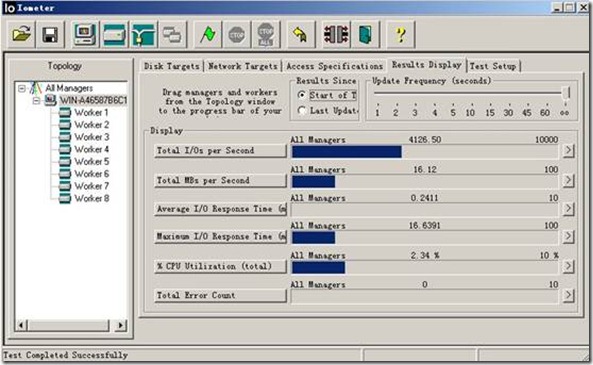Screen dimensions: 593x365
Task: Start tests with the green flag
Action: pos(208,35)
